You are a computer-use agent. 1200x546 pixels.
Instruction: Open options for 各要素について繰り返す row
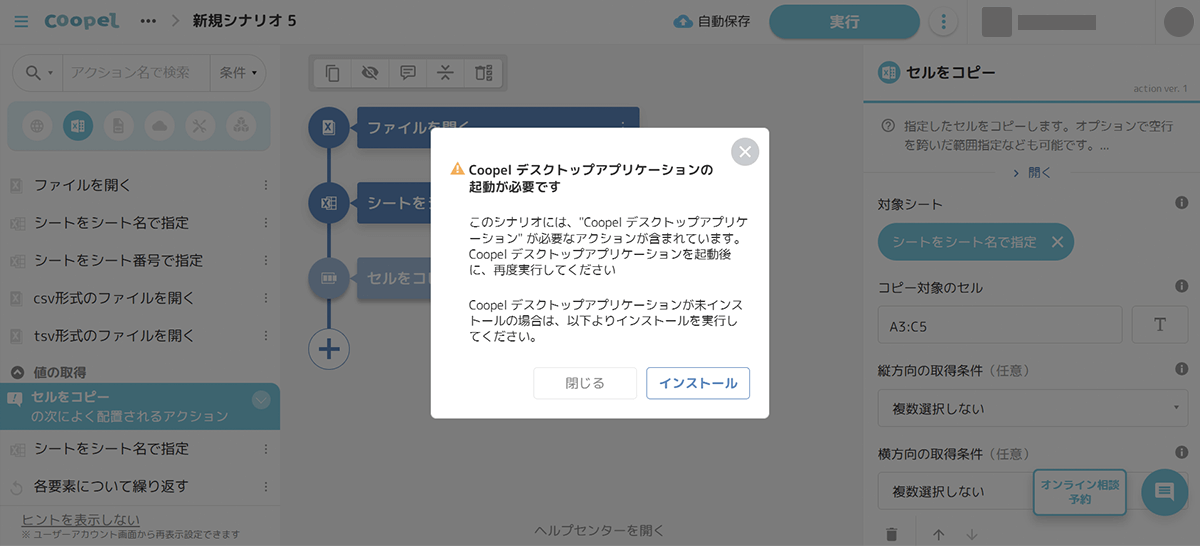coord(265,486)
